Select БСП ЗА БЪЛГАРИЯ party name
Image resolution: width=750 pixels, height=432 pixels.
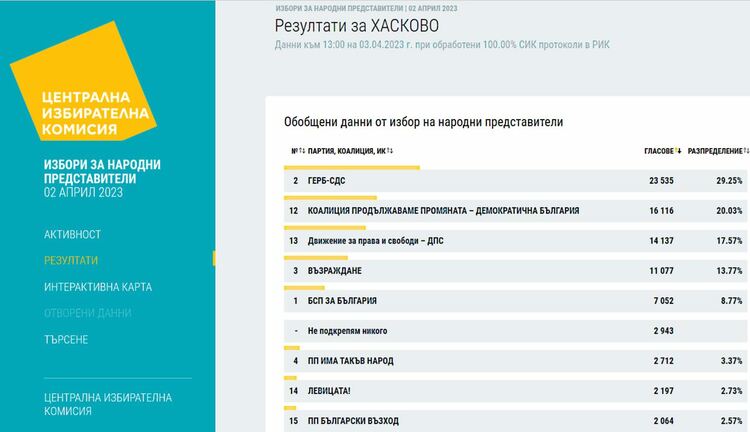pyautogui.click(x=342, y=301)
